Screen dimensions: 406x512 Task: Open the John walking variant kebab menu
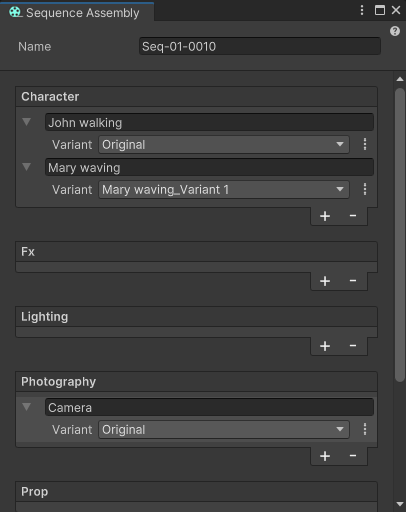365,144
